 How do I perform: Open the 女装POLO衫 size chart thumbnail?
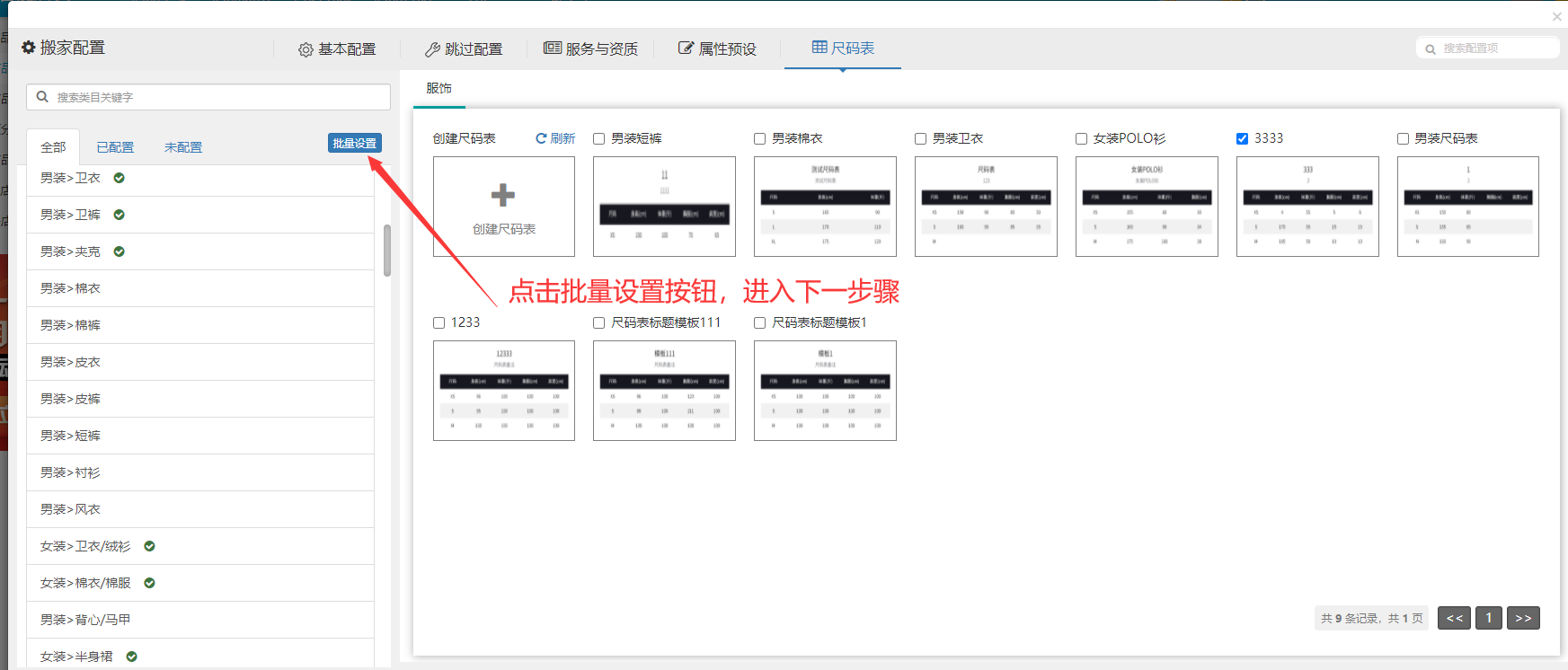1147,207
